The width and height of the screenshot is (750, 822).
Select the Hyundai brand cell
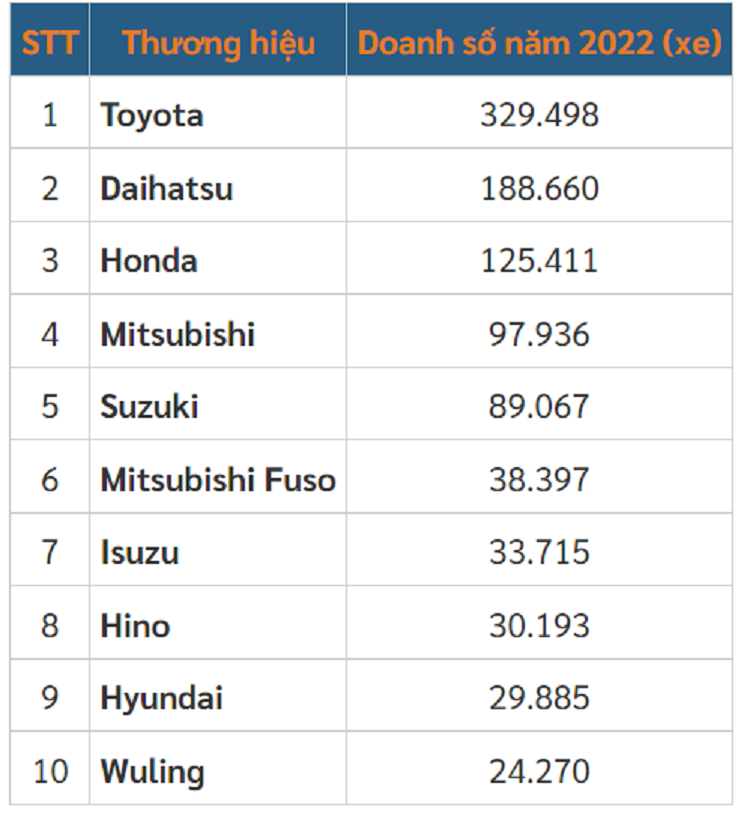point(162,699)
